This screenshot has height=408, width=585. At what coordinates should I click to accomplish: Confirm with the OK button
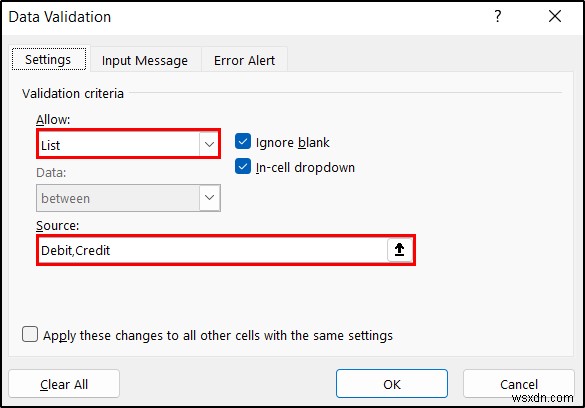tap(392, 384)
